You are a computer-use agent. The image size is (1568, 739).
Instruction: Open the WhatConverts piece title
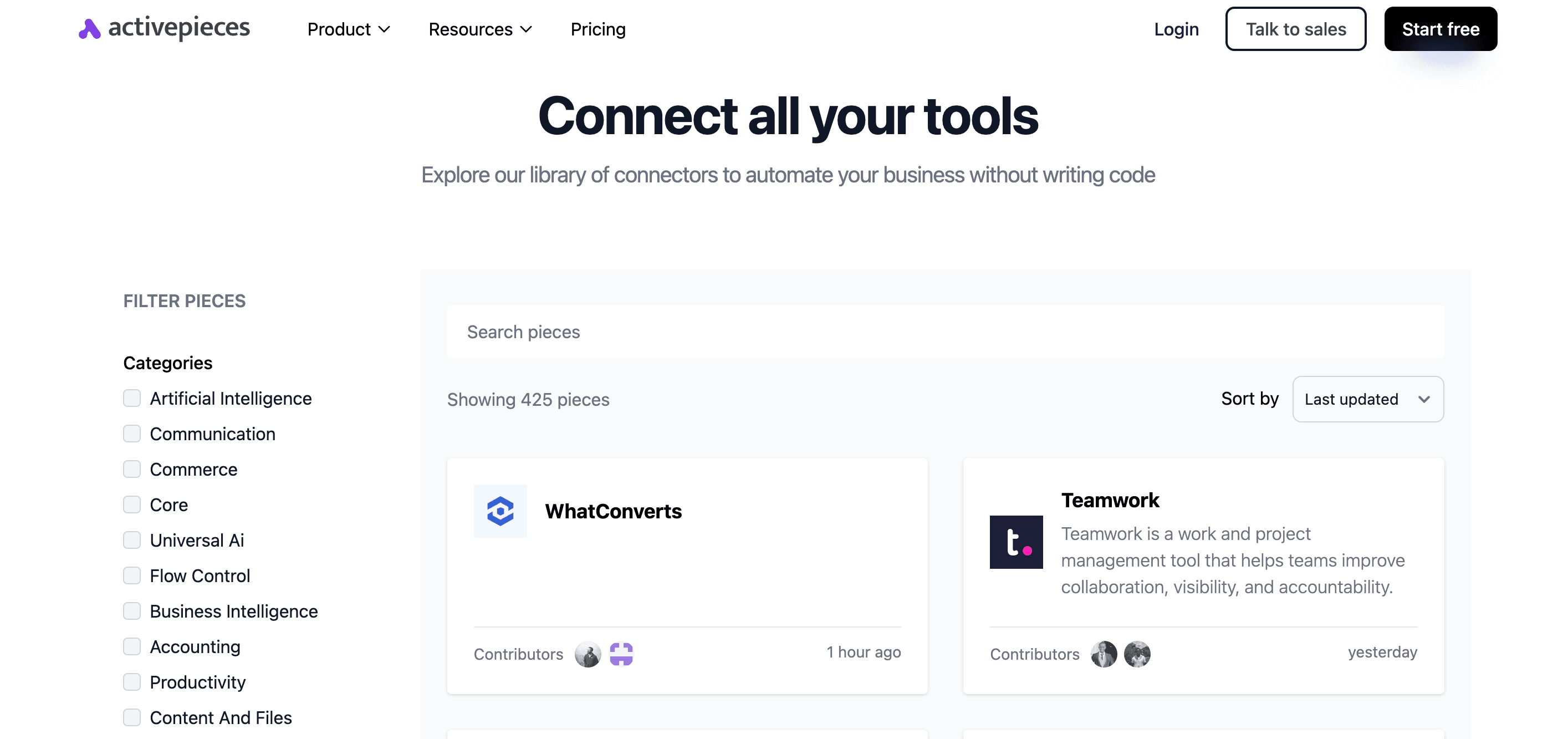click(613, 511)
